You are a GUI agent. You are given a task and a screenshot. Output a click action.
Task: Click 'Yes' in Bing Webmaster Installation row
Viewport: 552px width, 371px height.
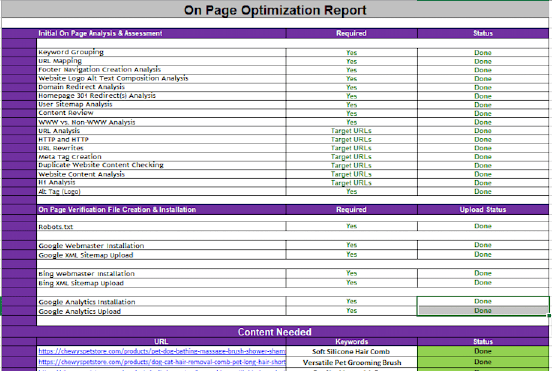[x=351, y=273]
